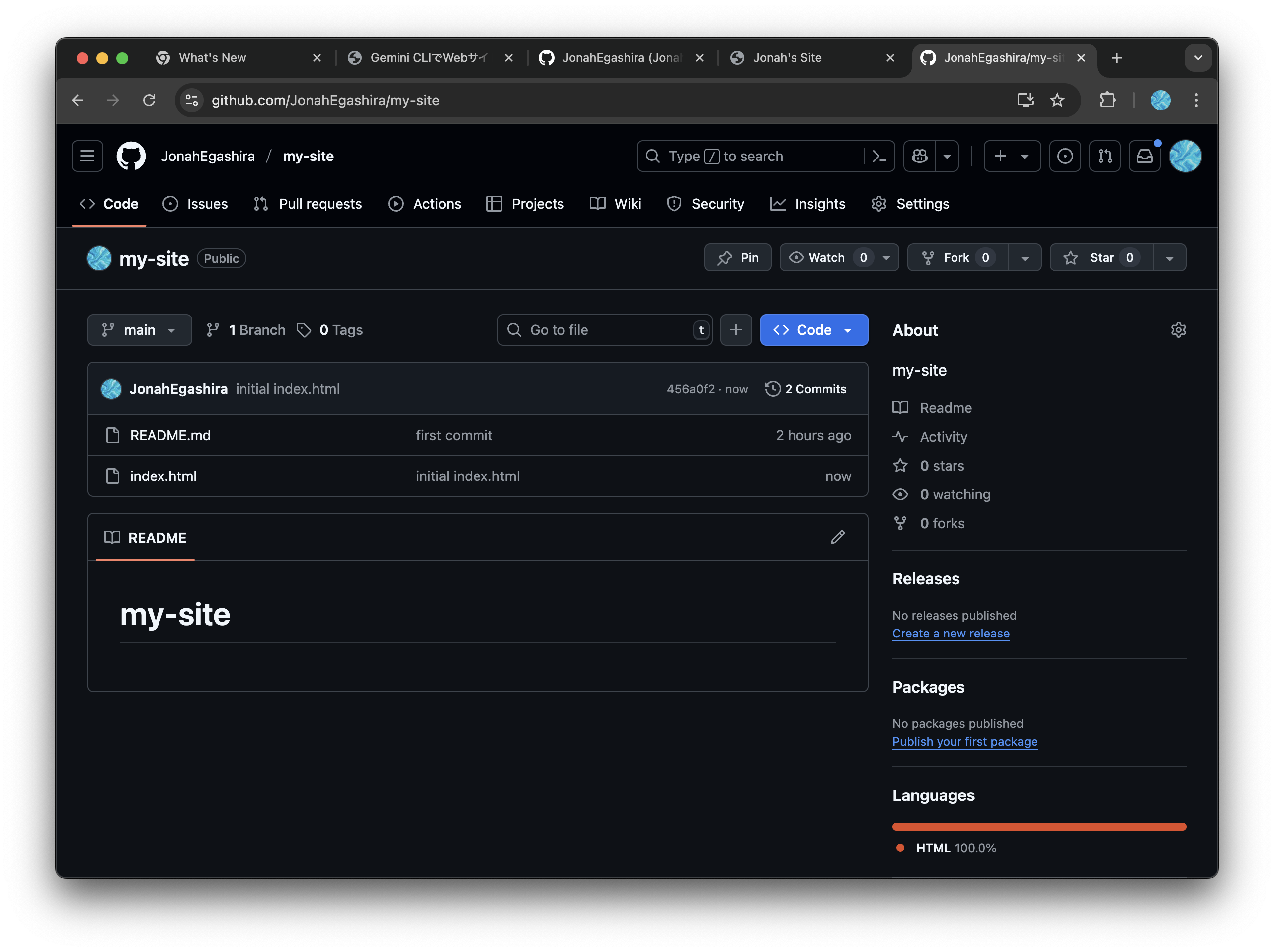1274x952 pixels.
Task: Open the global navigation hamburger menu
Action: pyautogui.click(x=86, y=156)
